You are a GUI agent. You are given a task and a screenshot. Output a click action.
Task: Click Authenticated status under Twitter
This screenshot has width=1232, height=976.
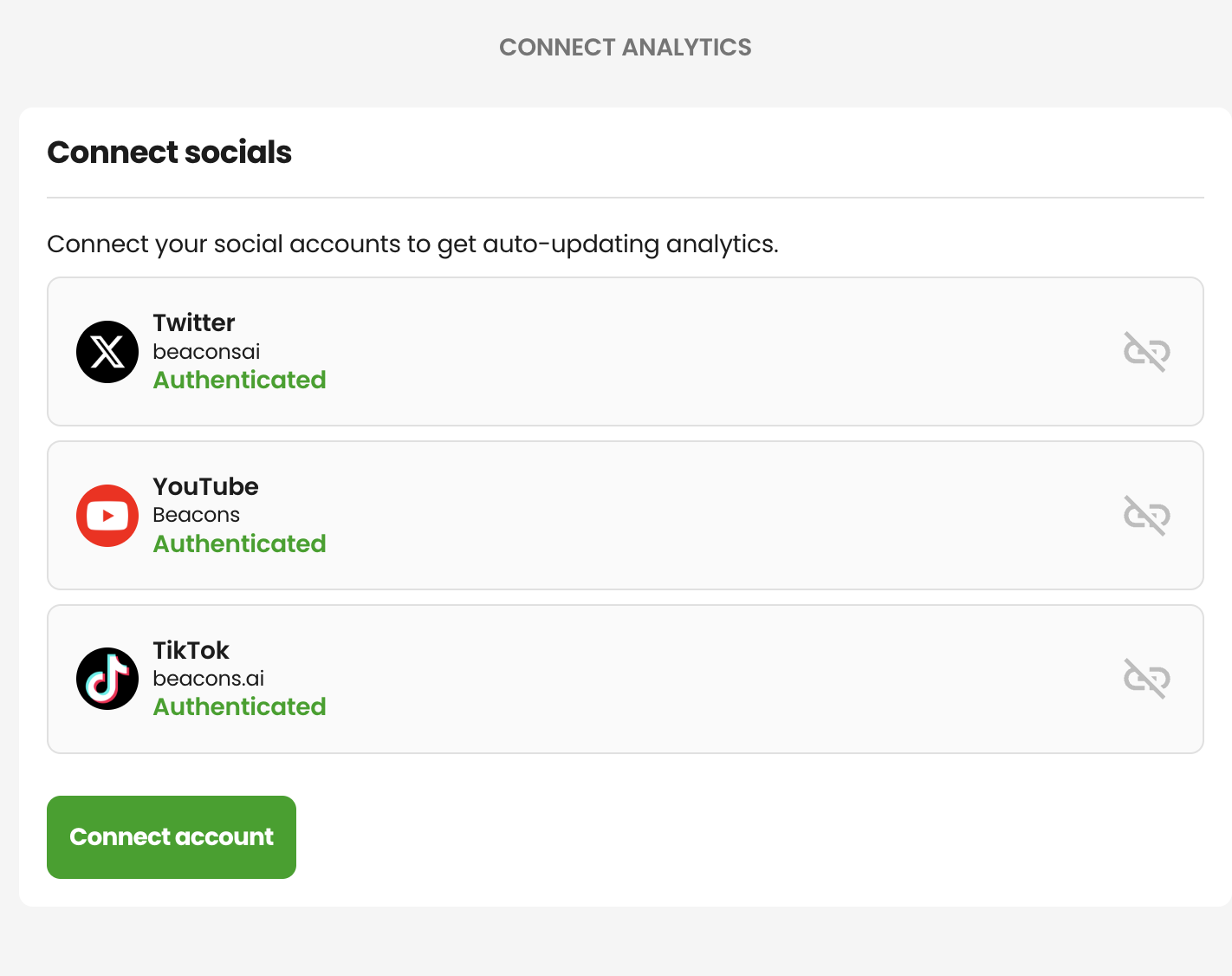239,380
